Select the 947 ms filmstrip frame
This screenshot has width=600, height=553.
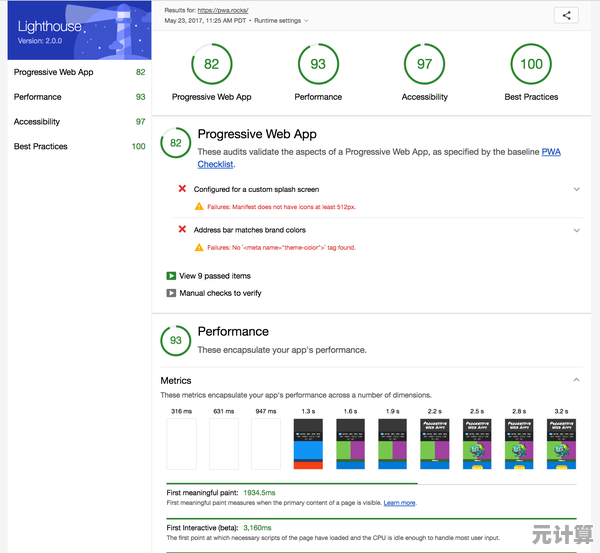[266, 444]
